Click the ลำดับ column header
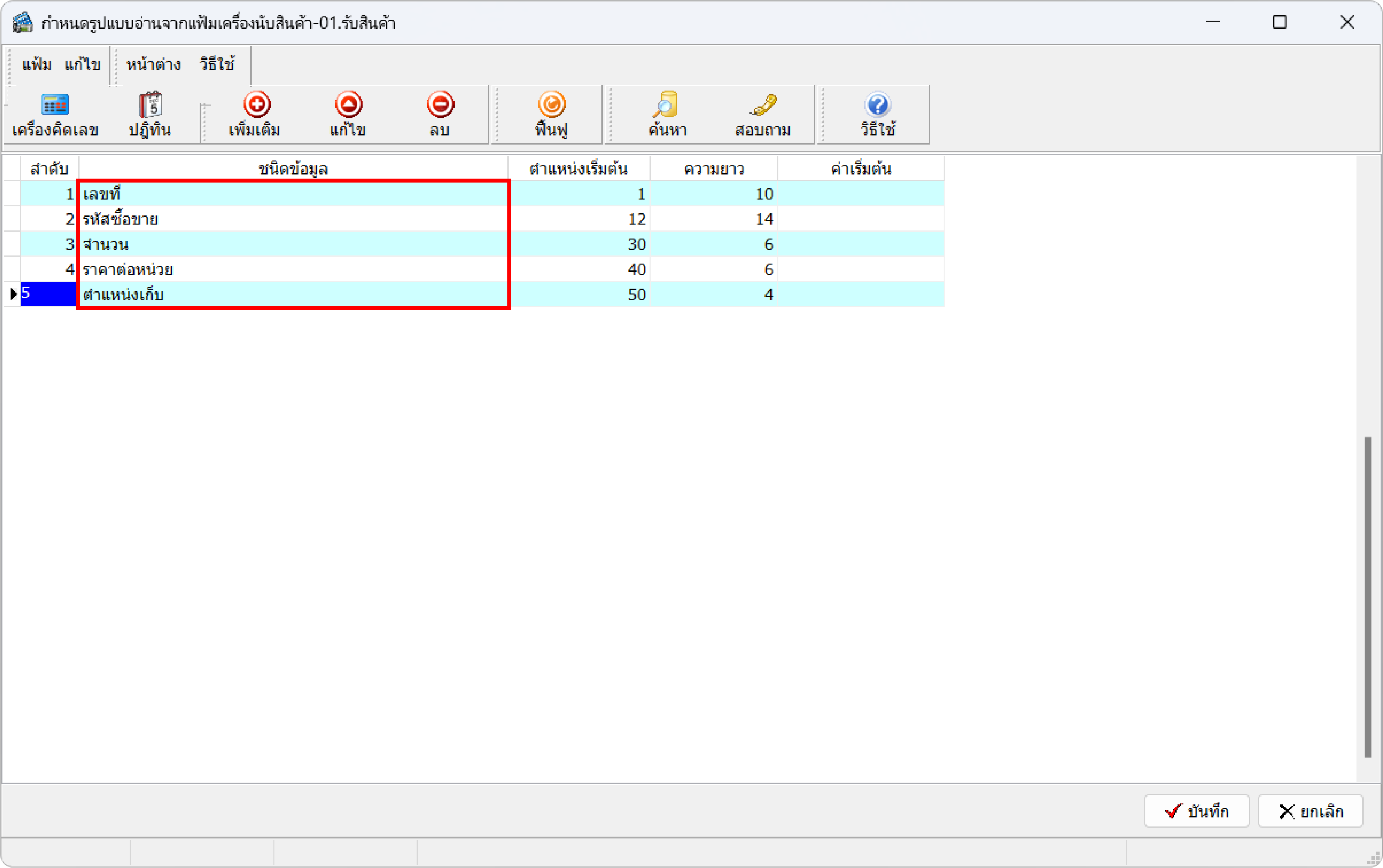This screenshot has height=868, width=1383. tap(49, 169)
